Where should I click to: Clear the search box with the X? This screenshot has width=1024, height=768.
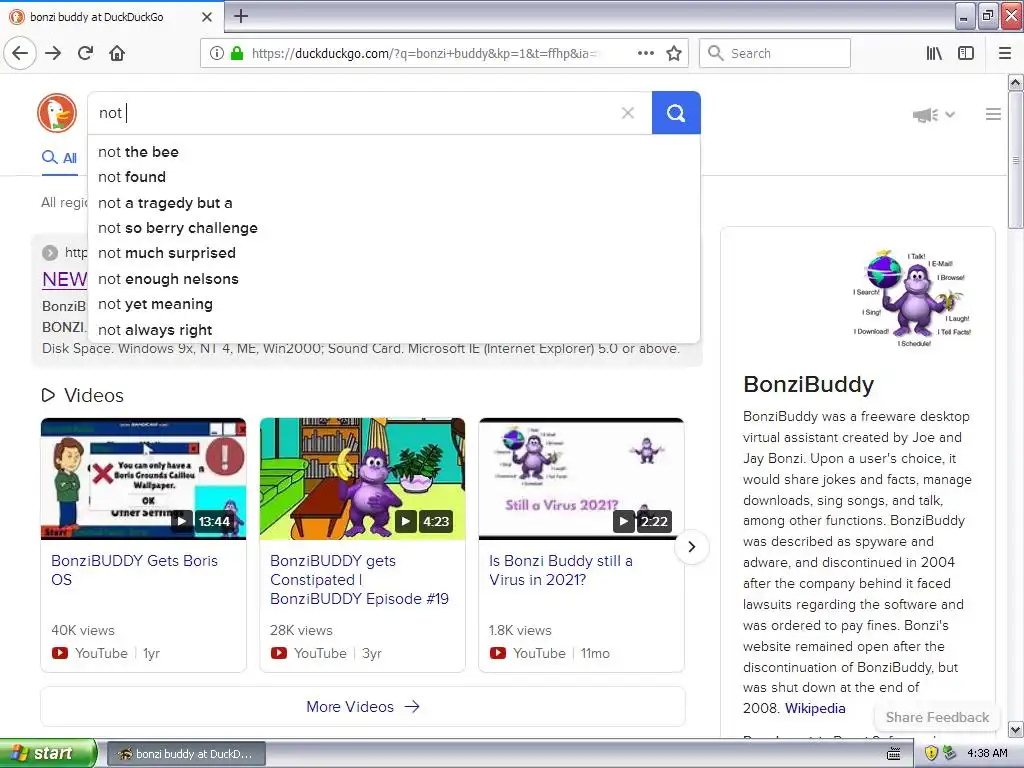click(628, 113)
